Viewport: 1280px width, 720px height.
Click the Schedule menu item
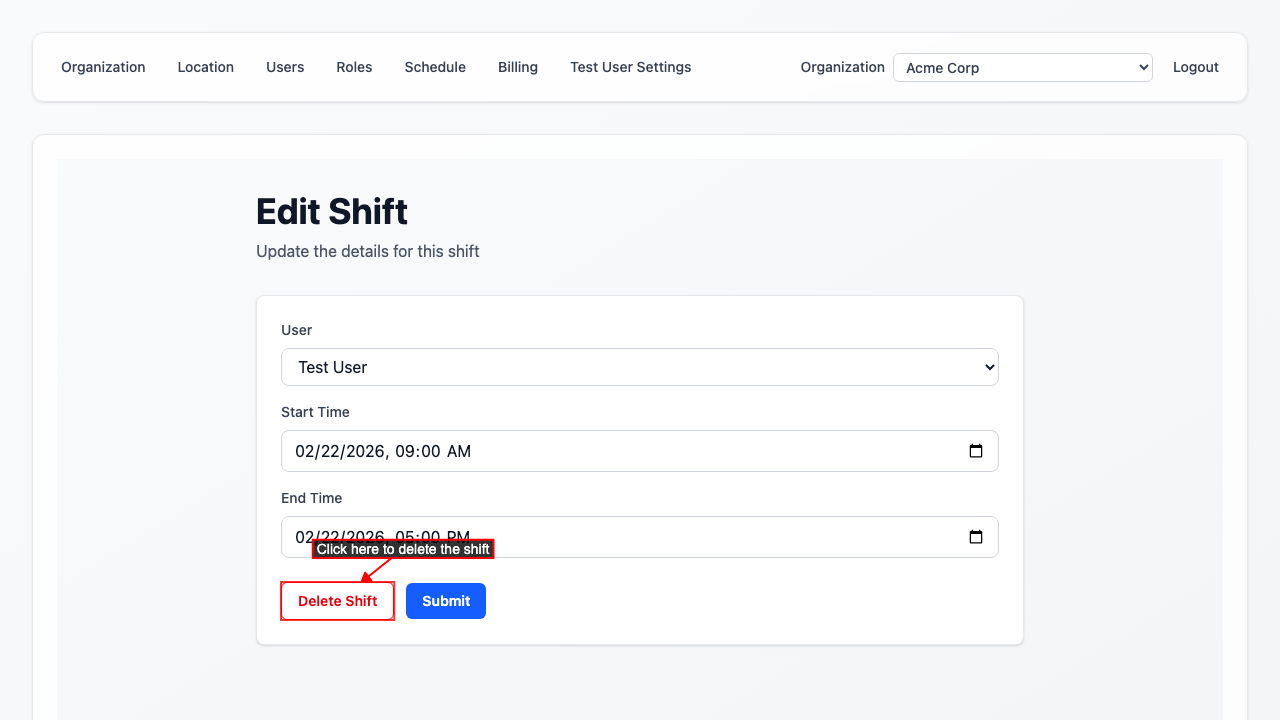click(x=435, y=67)
